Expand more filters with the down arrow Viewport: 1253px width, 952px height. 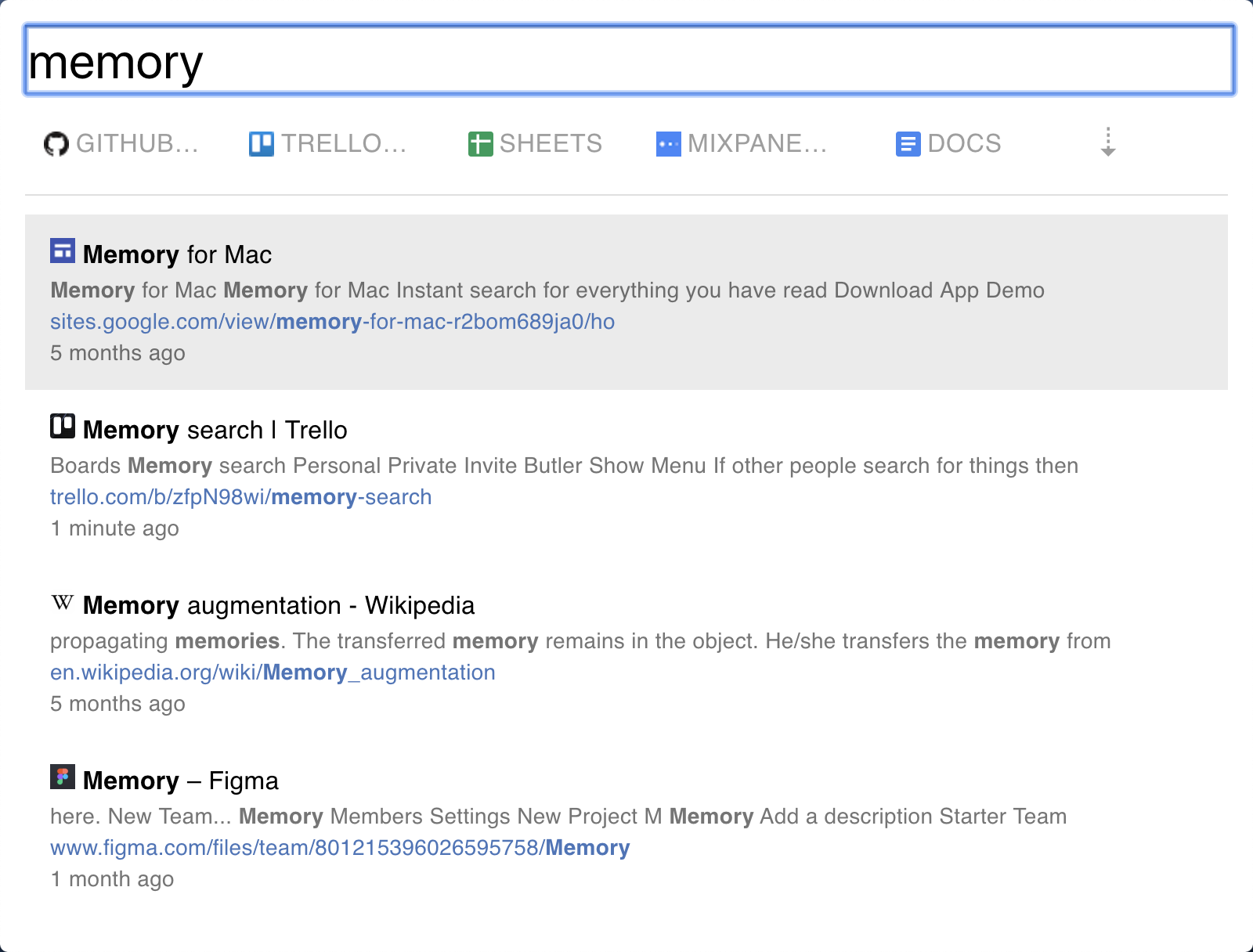(x=1108, y=142)
